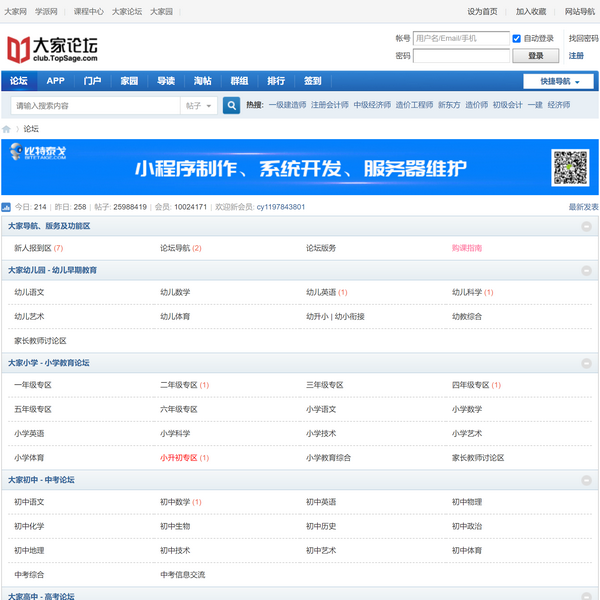Collapse the 大家小学 section
The image size is (600, 600).
[586, 363]
